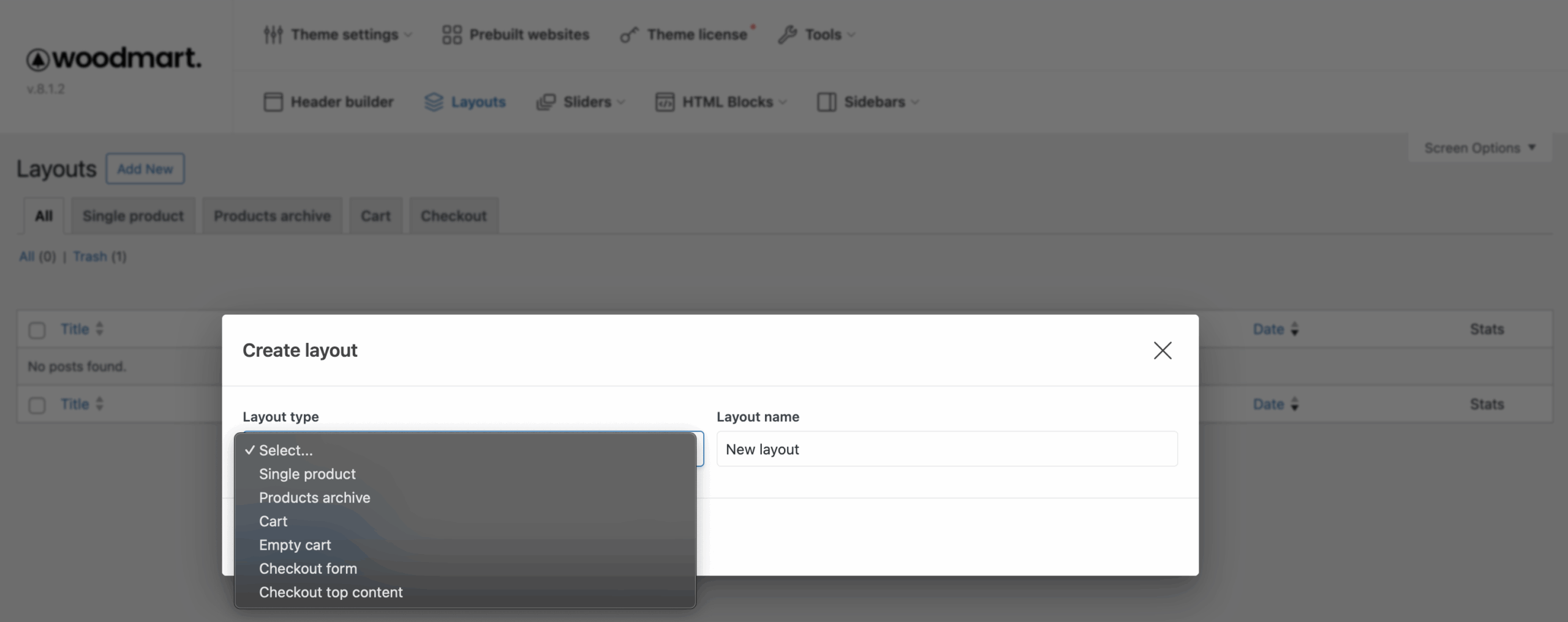Viewport: 1568px width, 622px height.
Task: Sort by bottom Title column arrows
Action: coord(99,404)
